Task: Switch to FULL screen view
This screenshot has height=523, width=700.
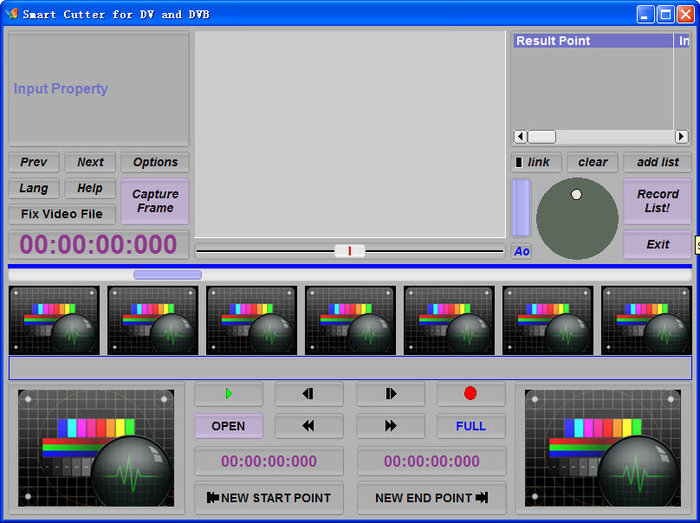Action: [x=471, y=426]
